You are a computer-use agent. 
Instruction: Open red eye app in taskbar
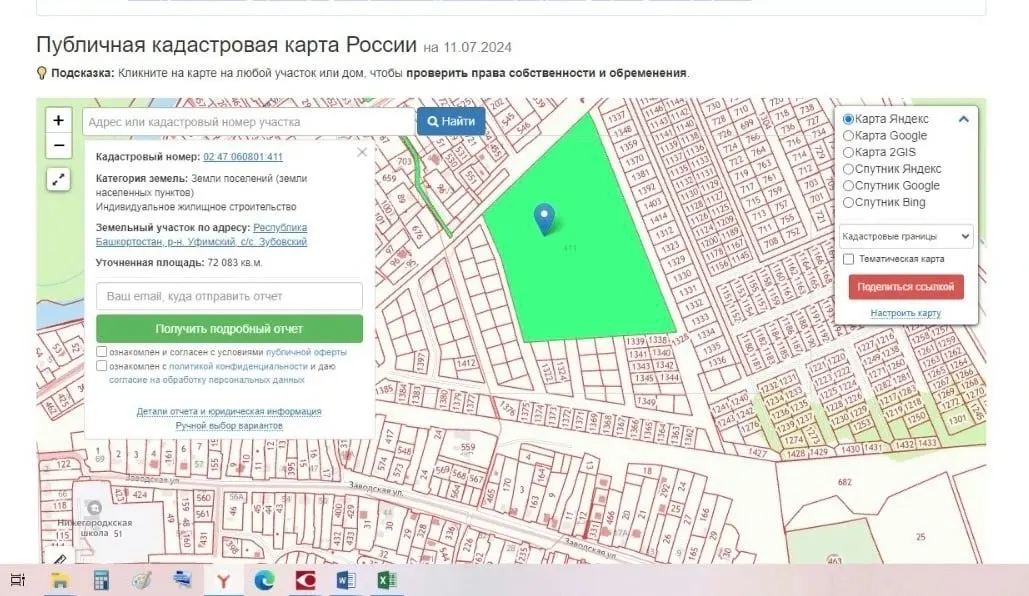(305, 580)
